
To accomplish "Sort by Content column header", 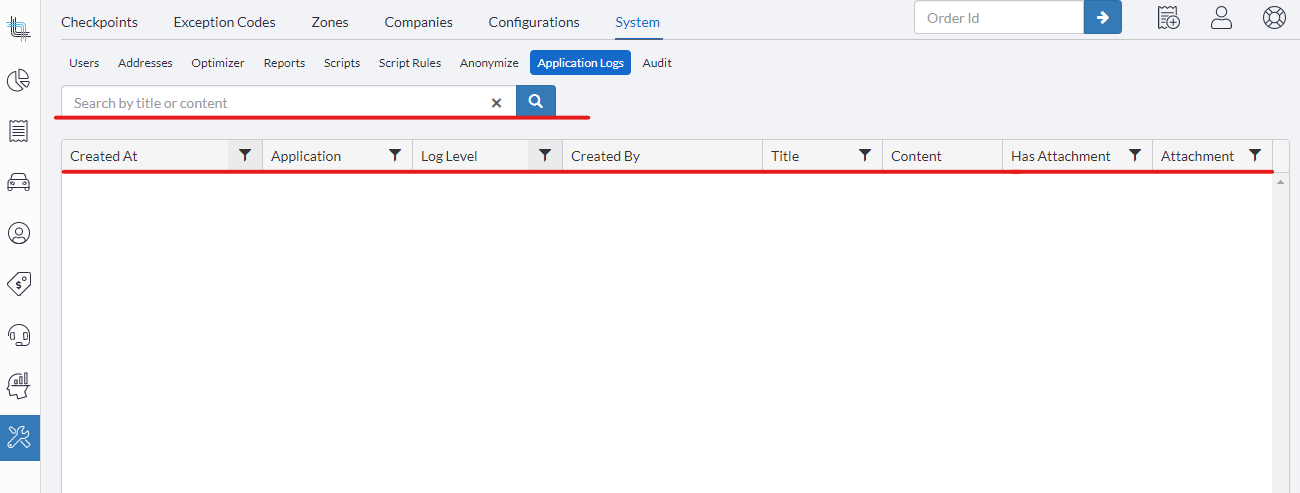I will click(x=916, y=156).
